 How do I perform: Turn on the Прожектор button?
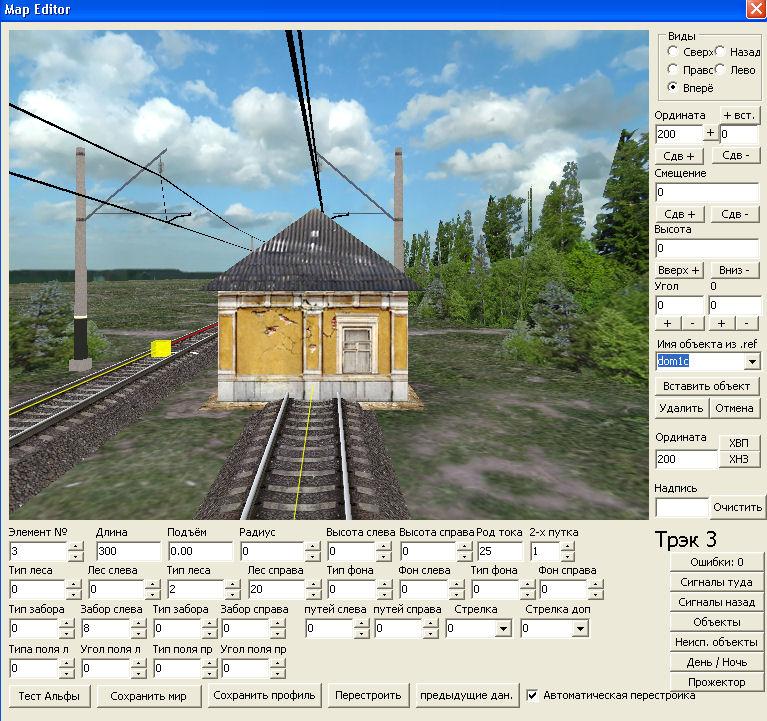pyautogui.click(x=716, y=682)
